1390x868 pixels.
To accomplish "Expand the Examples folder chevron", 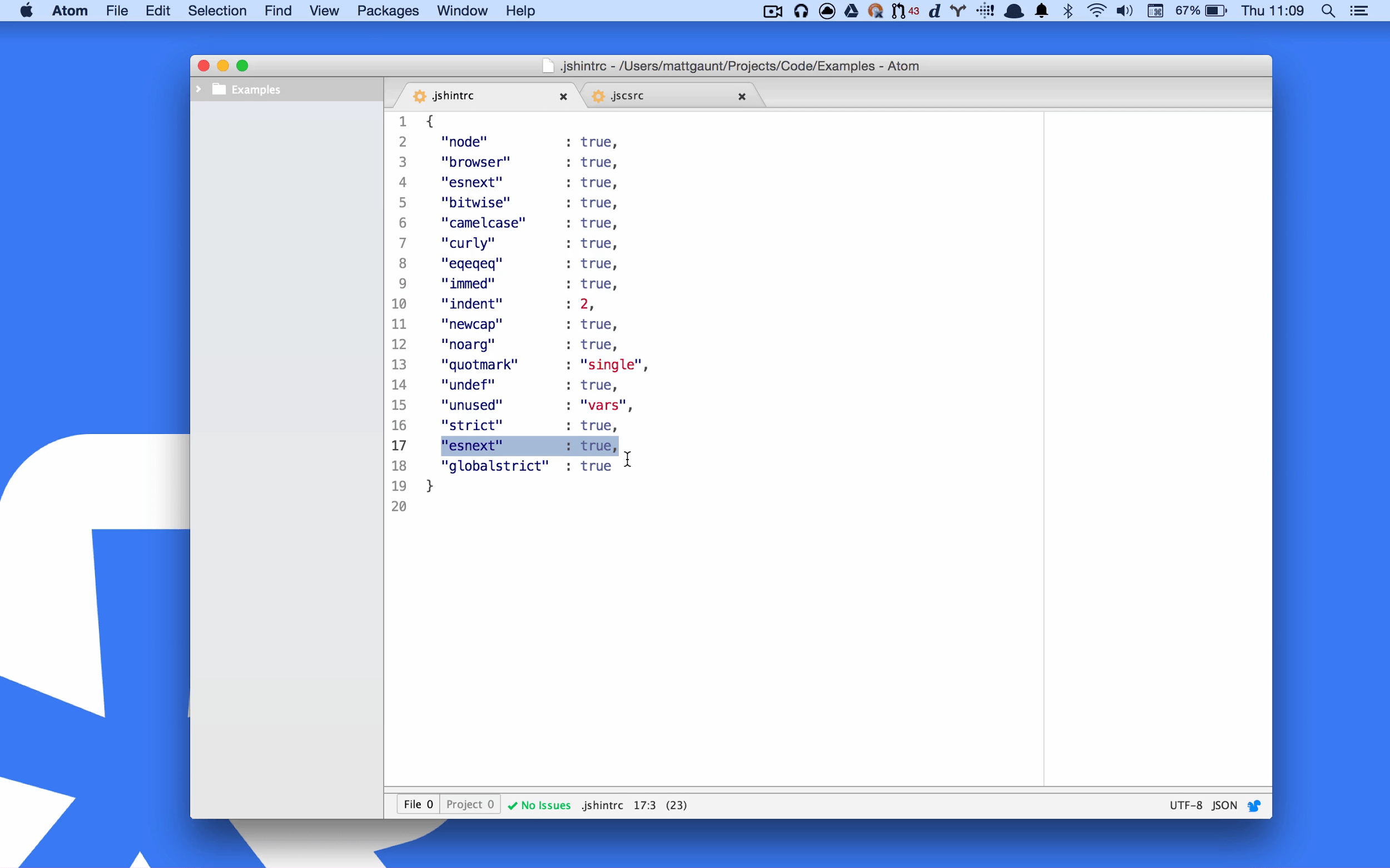I will (198, 89).
